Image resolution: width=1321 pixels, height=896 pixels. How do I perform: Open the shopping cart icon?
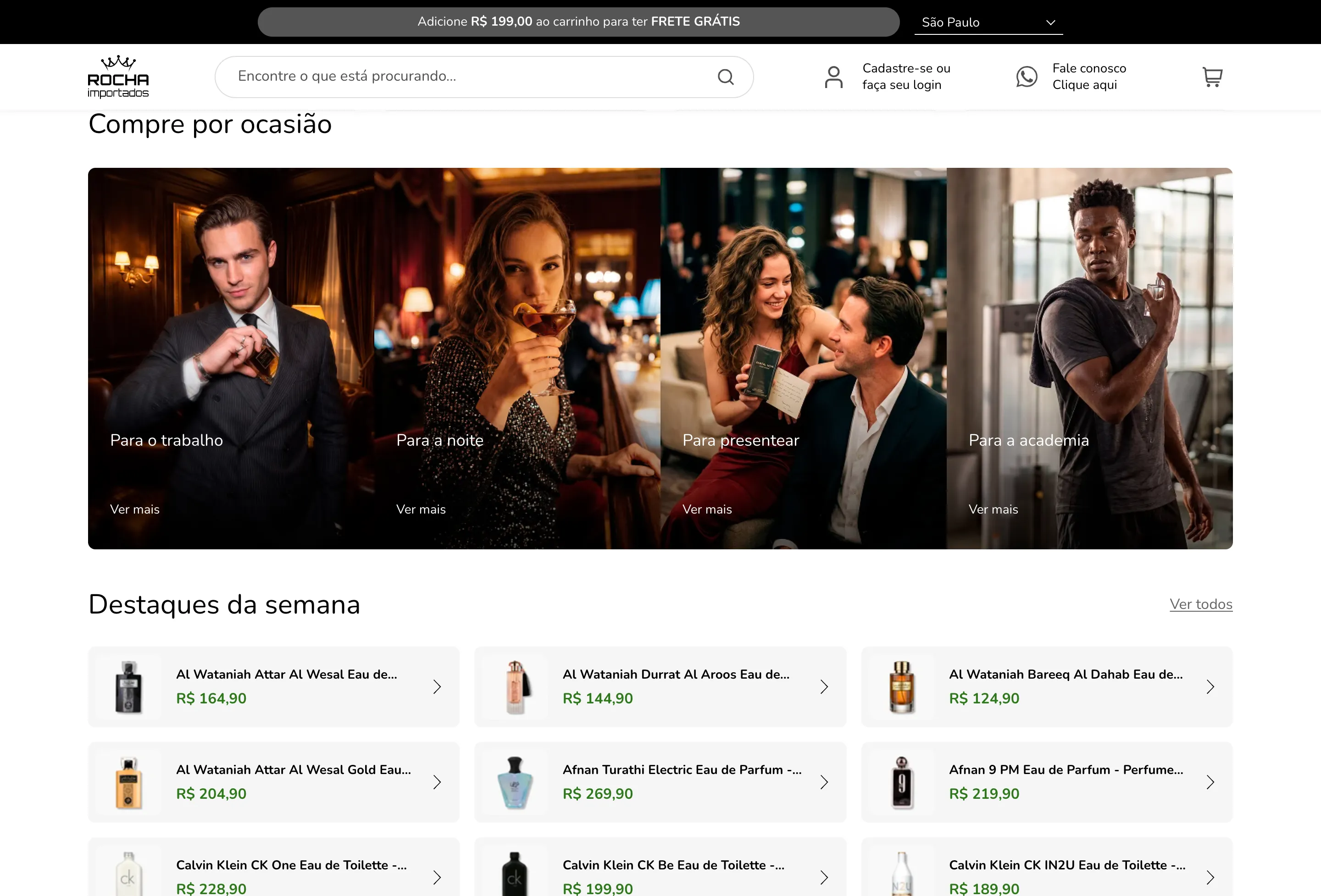pos(1212,77)
